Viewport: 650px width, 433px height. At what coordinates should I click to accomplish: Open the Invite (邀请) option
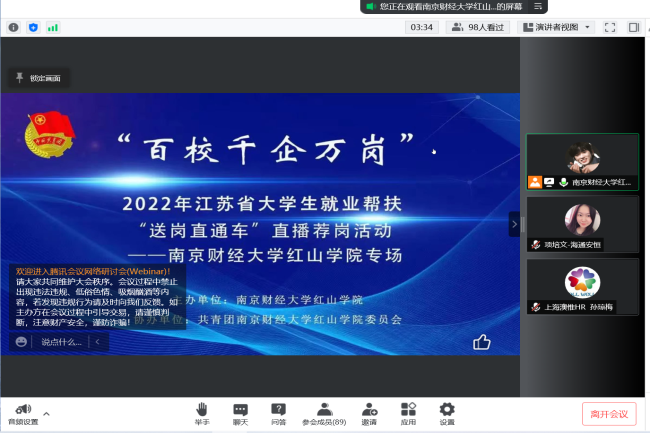pos(370,413)
